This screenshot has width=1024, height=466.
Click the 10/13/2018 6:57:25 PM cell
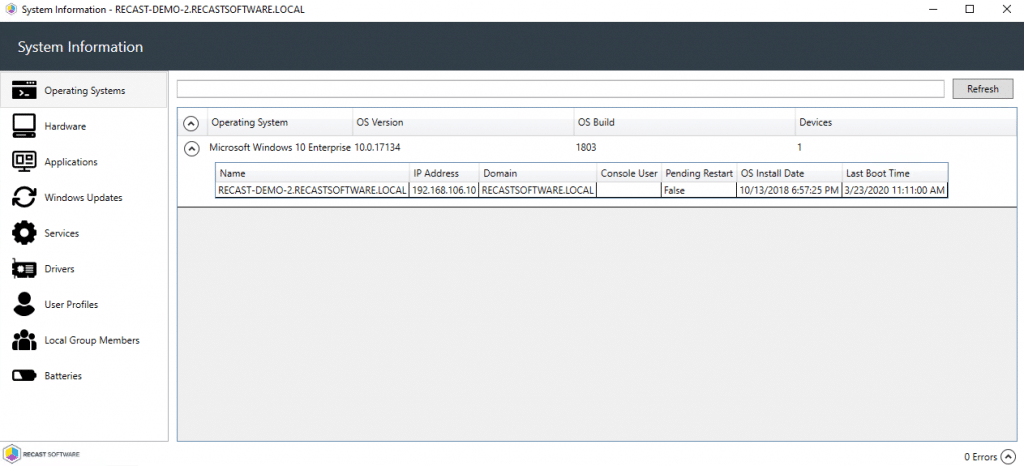(790, 190)
